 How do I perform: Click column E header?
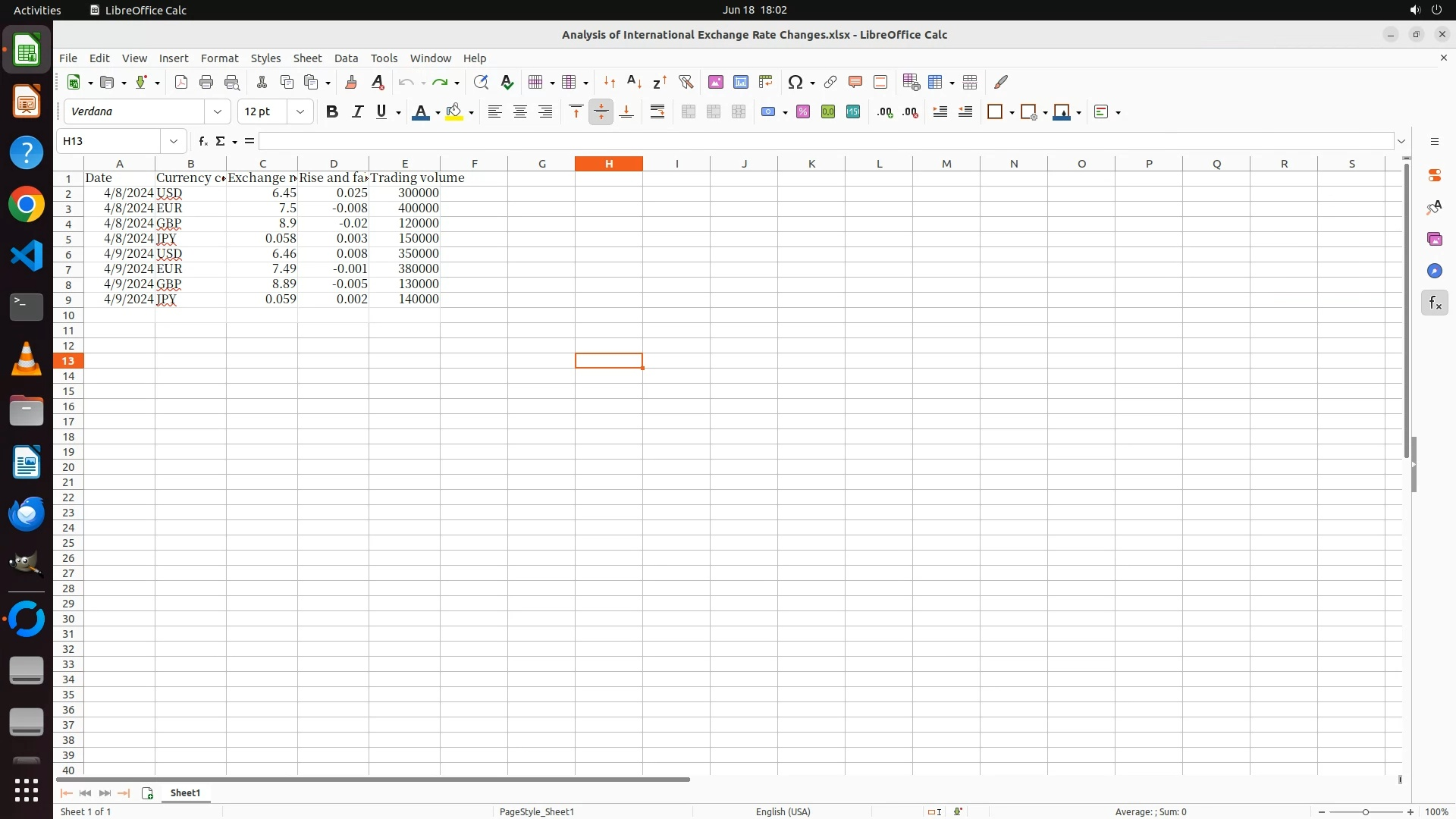click(x=404, y=163)
